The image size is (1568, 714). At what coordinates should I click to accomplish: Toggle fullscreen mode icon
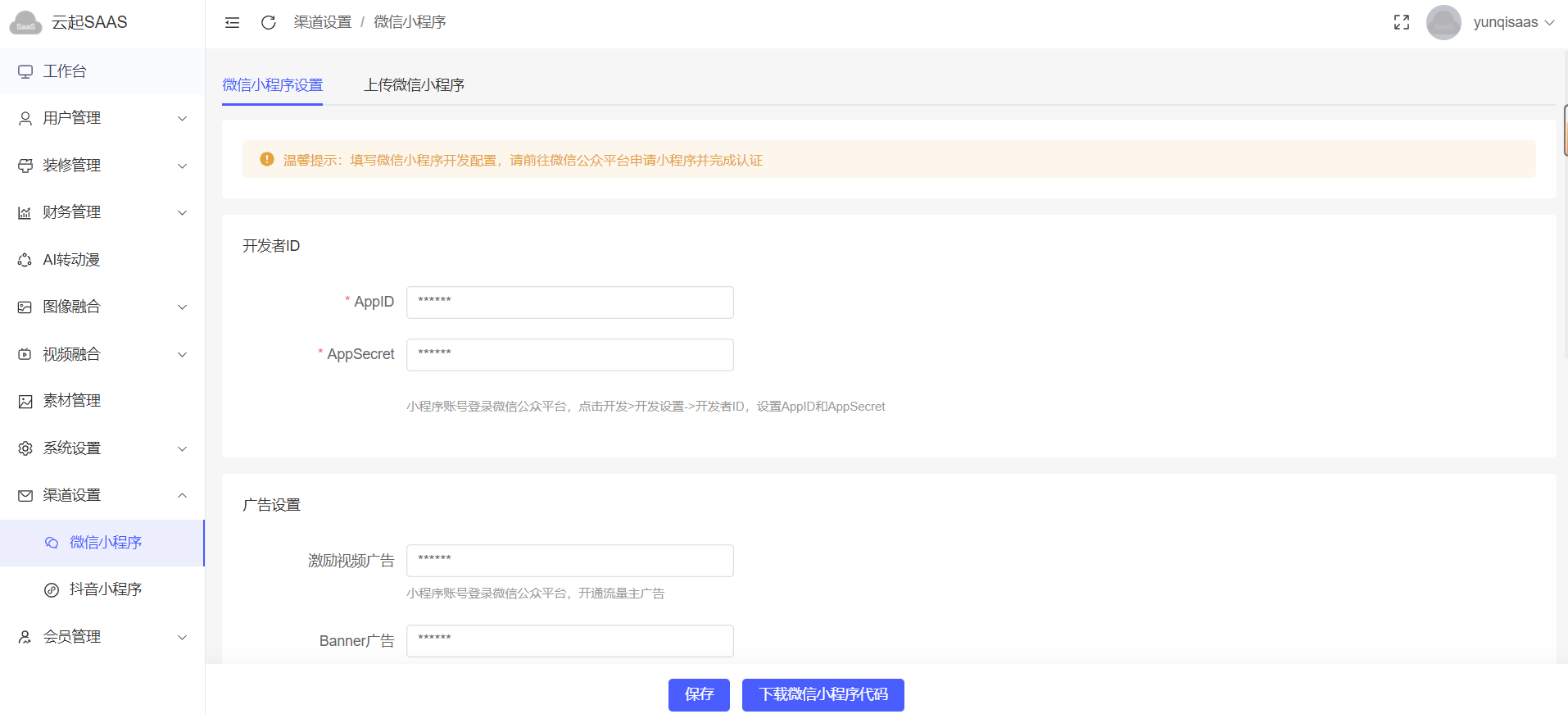pos(1401,22)
